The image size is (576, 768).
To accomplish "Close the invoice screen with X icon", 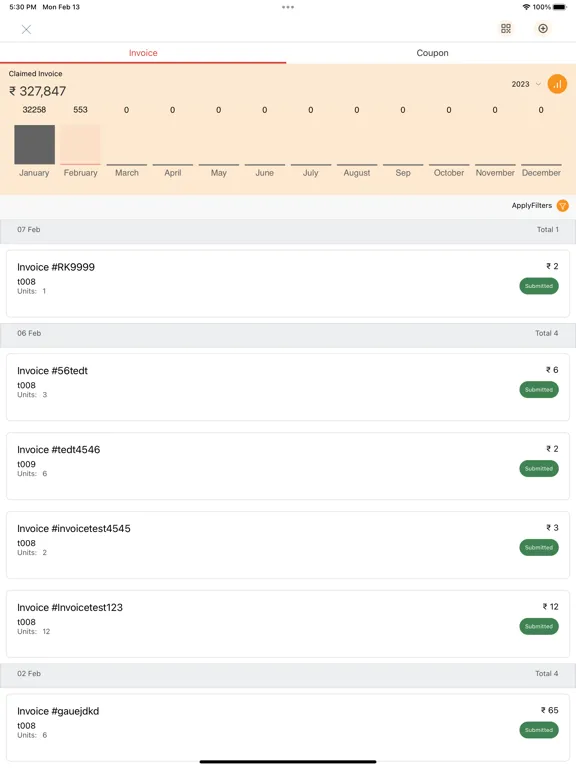I will 26,29.
